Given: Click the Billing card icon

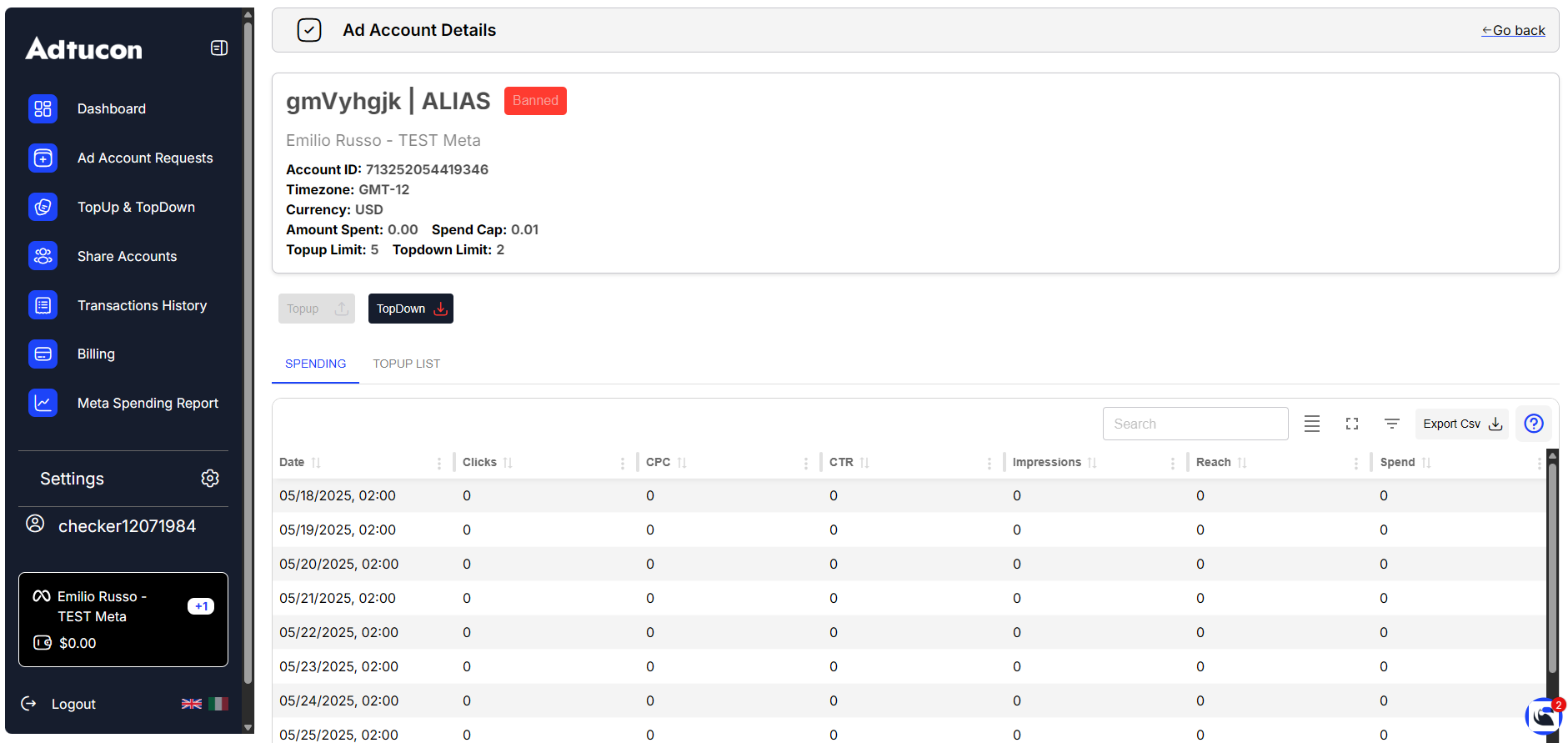Looking at the screenshot, I should point(43,354).
